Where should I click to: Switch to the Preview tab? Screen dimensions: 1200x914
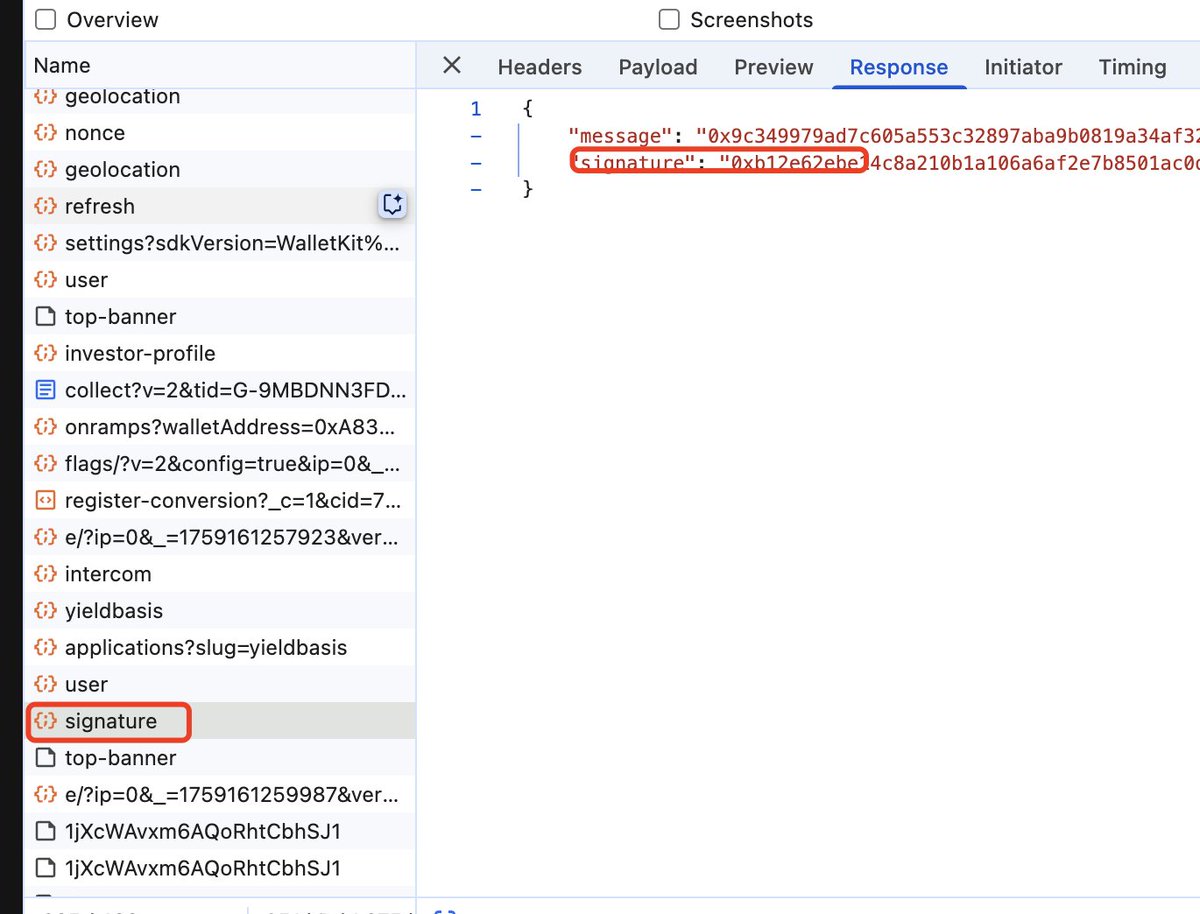coord(773,67)
